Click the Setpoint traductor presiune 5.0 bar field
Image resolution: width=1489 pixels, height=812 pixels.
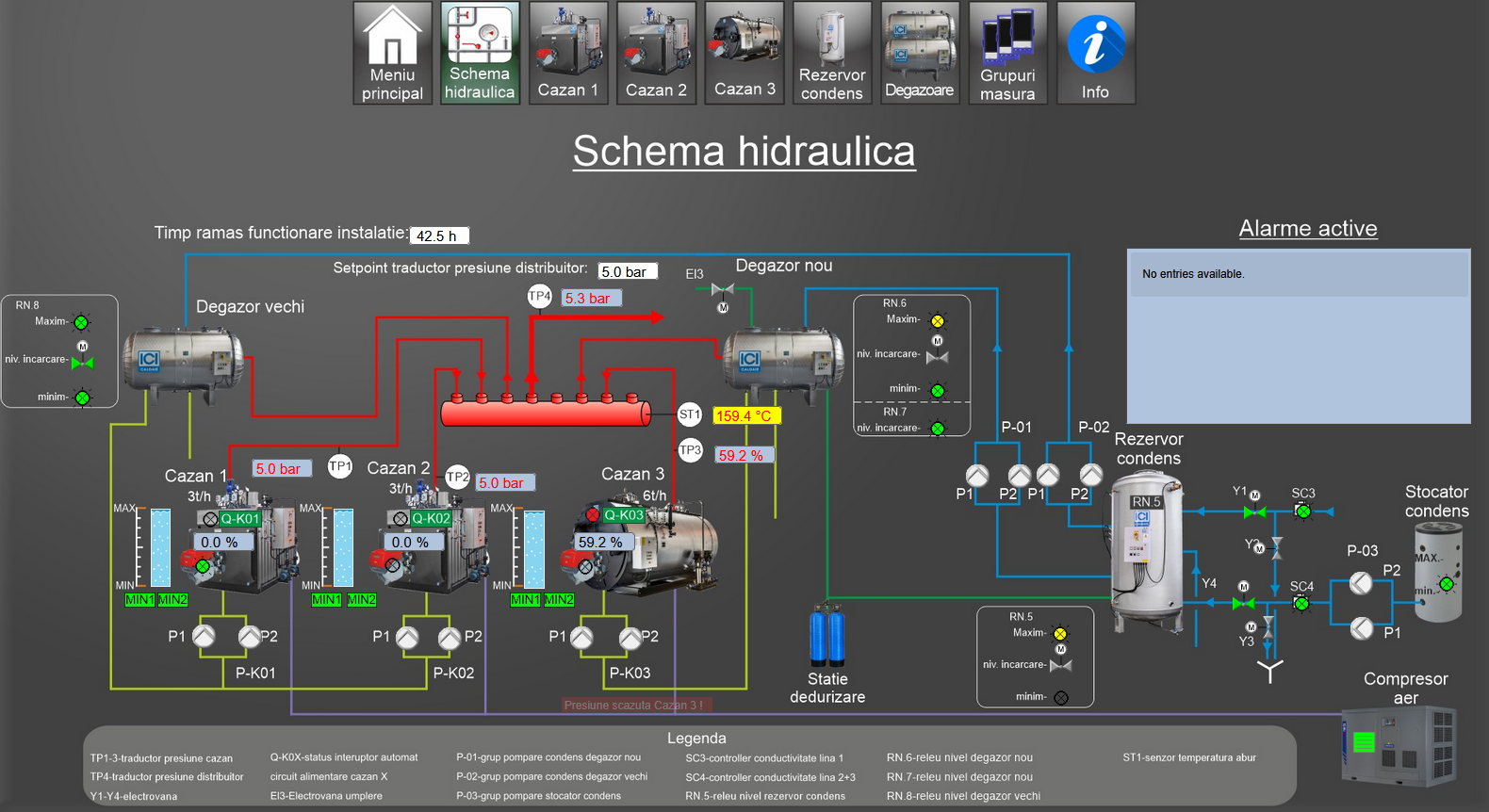coord(628,272)
